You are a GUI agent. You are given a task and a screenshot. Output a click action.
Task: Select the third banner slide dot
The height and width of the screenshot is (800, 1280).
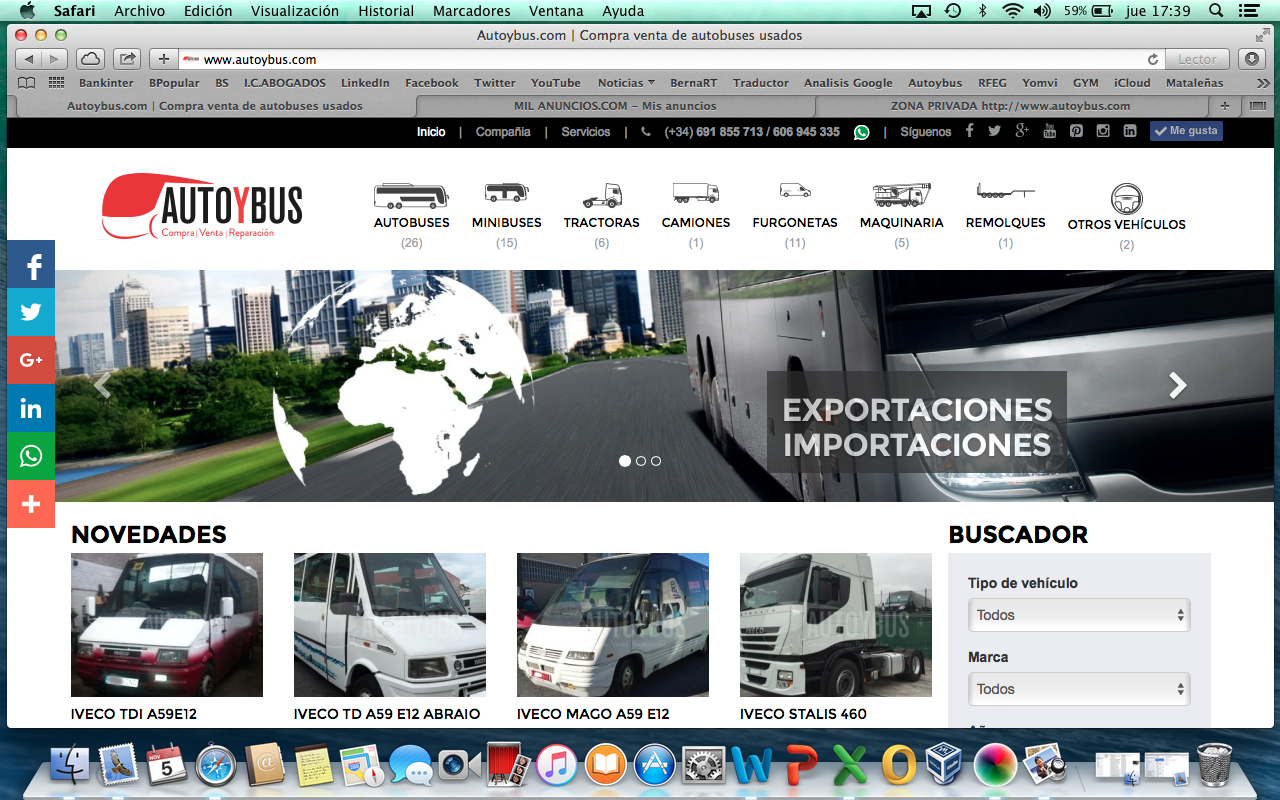click(656, 461)
